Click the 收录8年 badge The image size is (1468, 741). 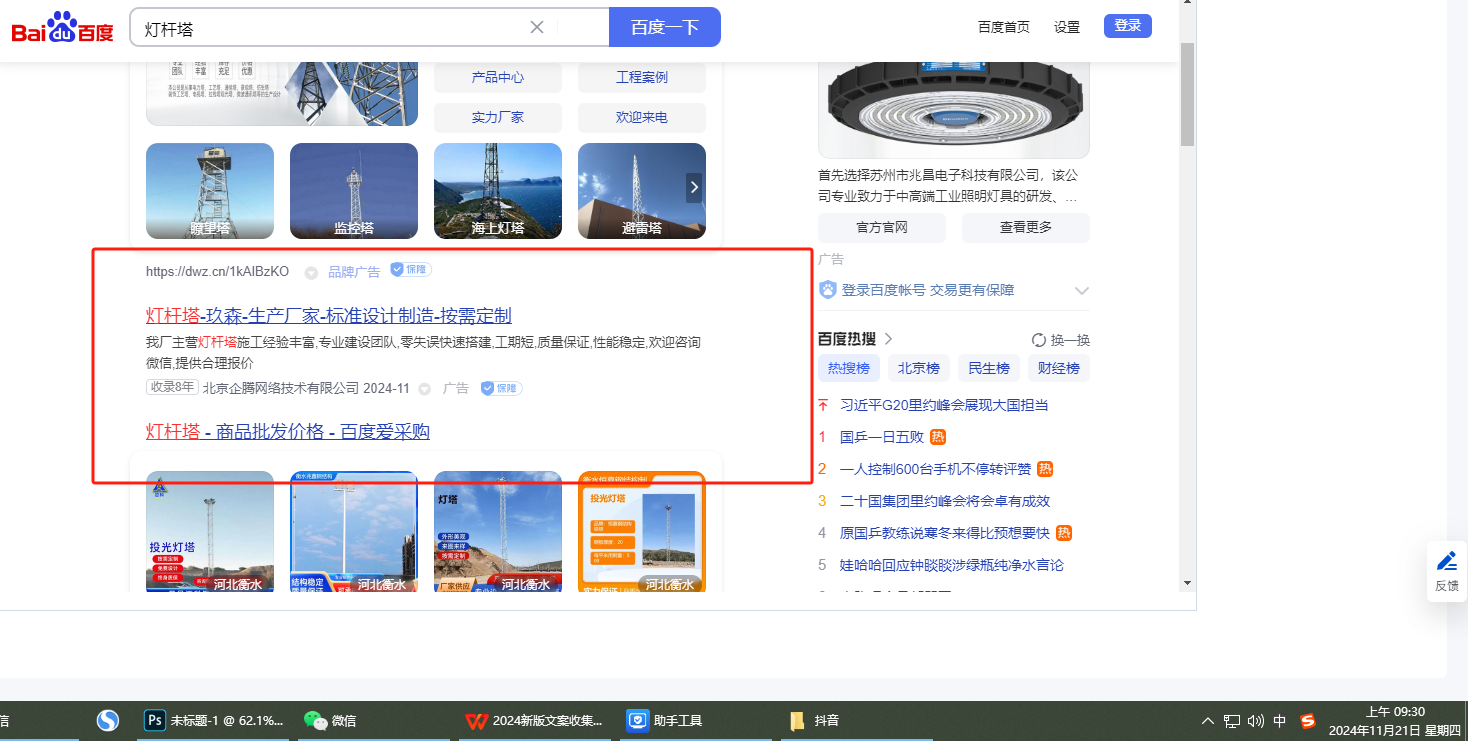coord(172,388)
